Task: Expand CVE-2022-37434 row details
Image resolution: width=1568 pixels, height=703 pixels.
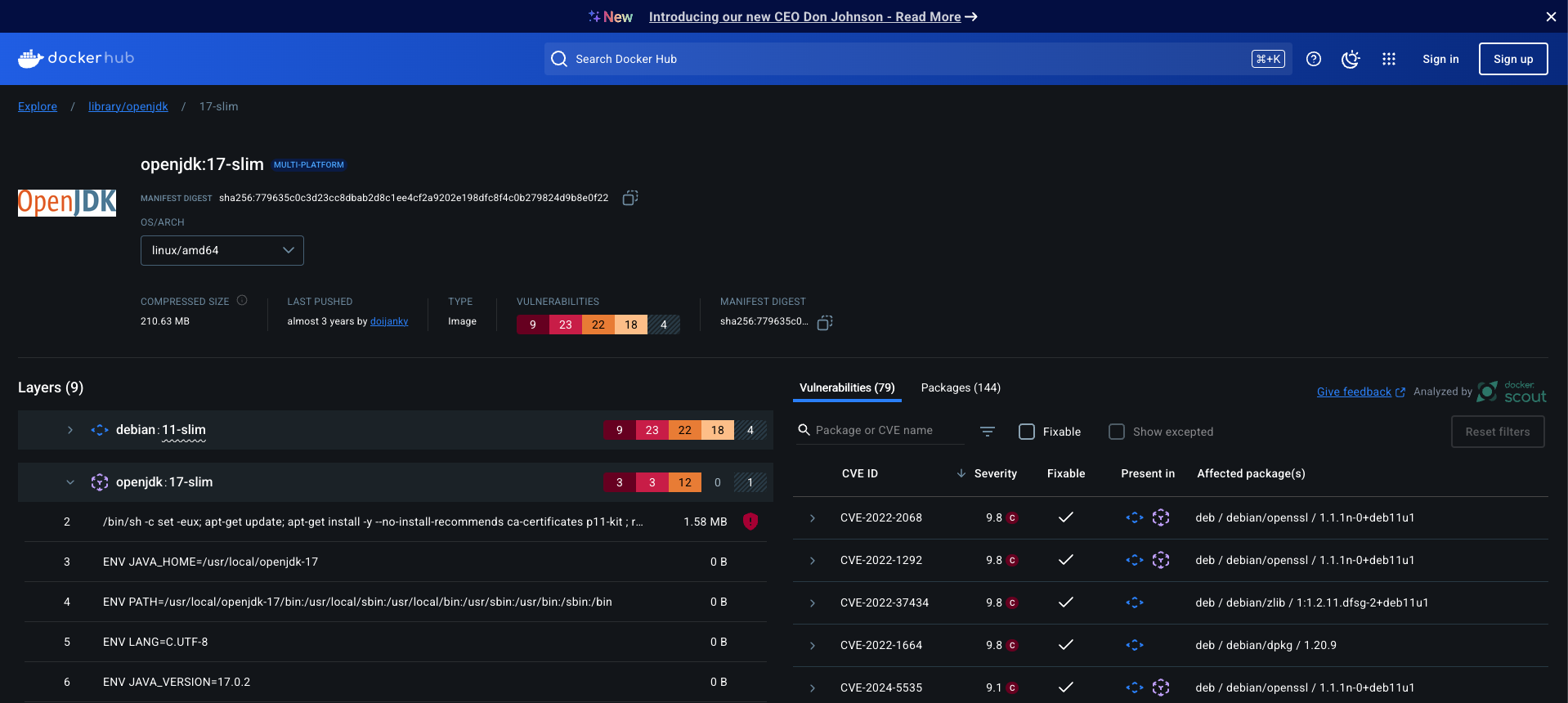Action: pos(813,603)
